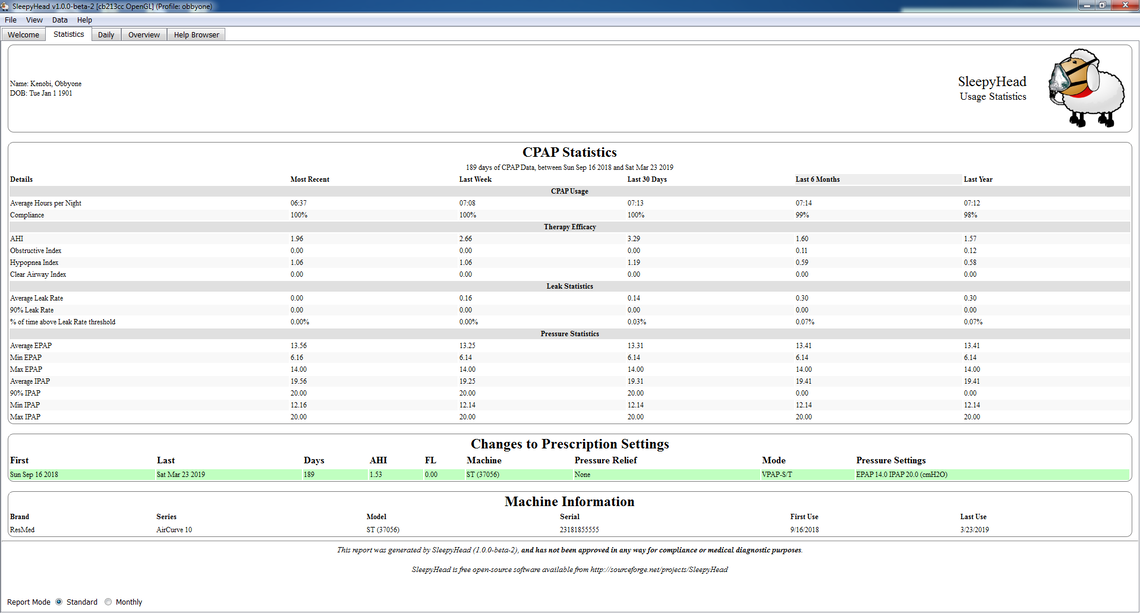Click the '06:37' Most Recent hours value
Viewport: 1140px width, 613px height.
click(x=298, y=204)
